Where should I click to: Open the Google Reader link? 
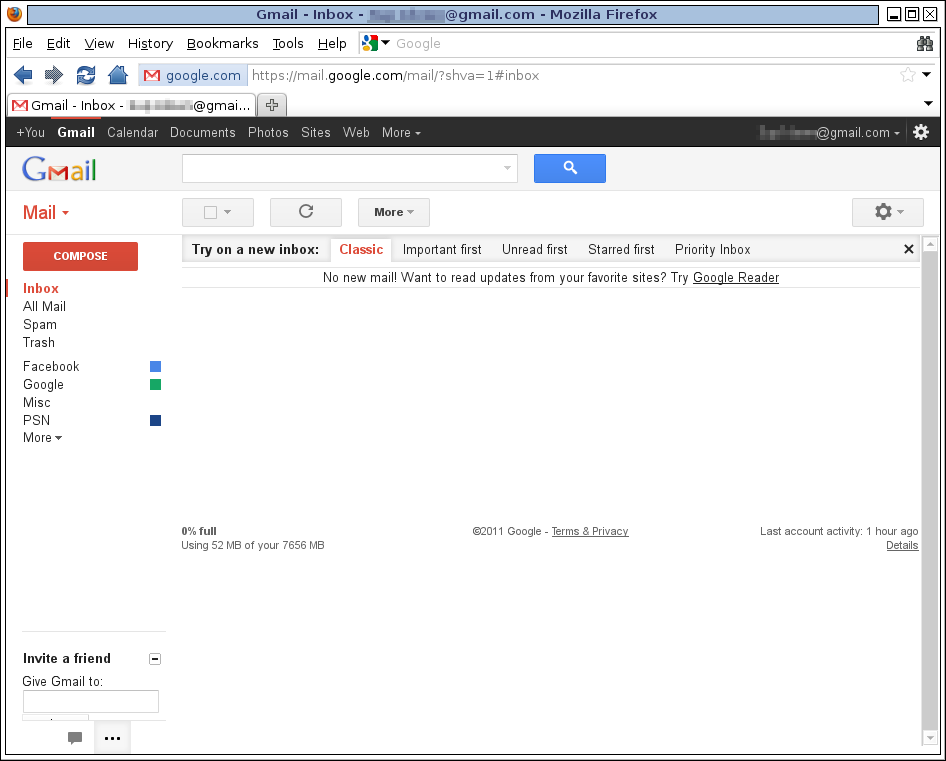735,278
